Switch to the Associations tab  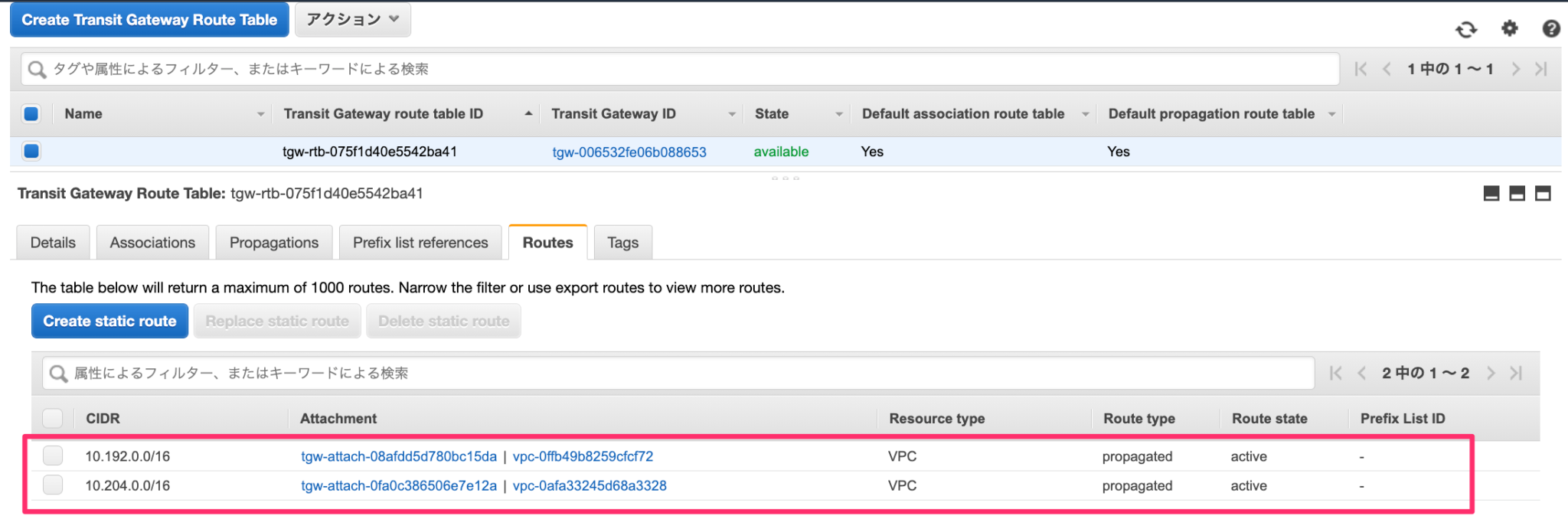(x=152, y=242)
